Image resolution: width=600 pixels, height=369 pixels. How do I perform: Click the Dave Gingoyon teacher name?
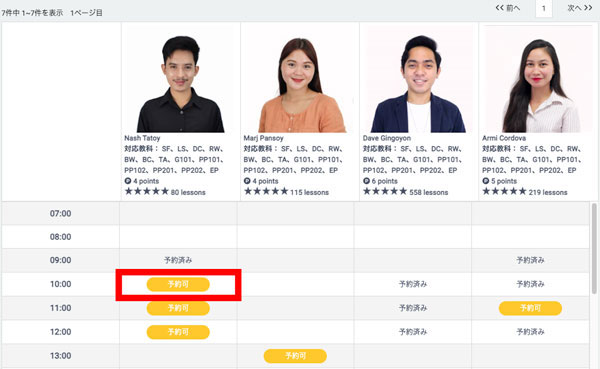(x=387, y=138)
